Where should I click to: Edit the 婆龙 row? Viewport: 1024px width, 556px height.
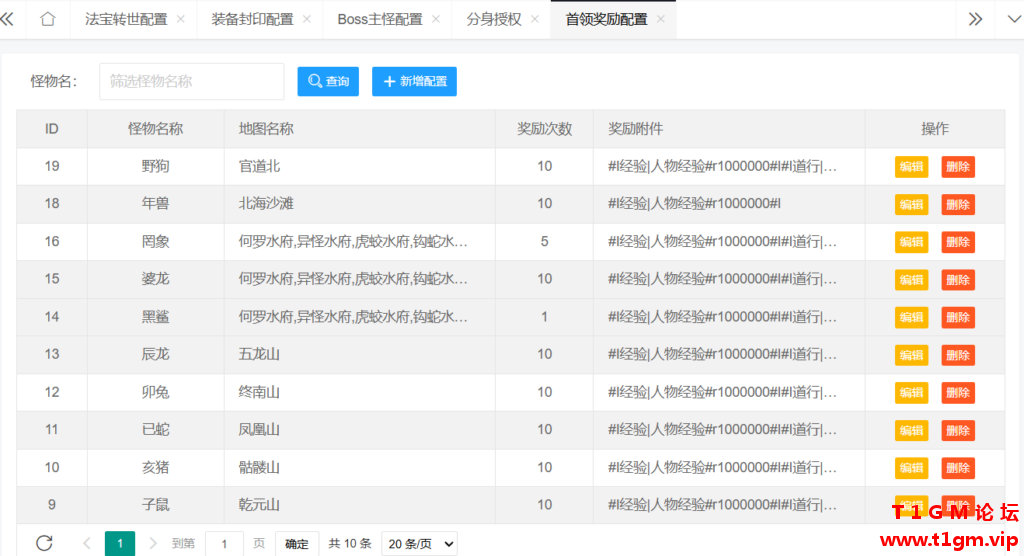(x=911, y=280)
